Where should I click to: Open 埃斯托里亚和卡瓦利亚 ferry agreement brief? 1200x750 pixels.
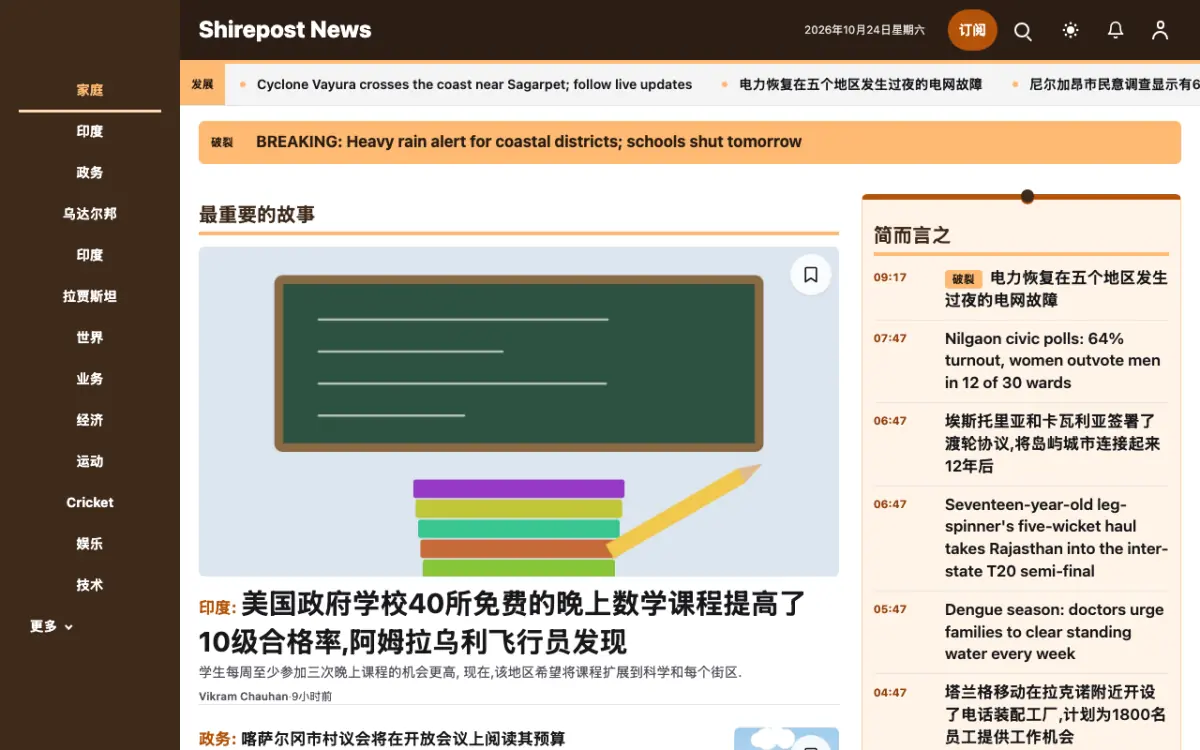pyautogui.click(x=1053, y=444)
